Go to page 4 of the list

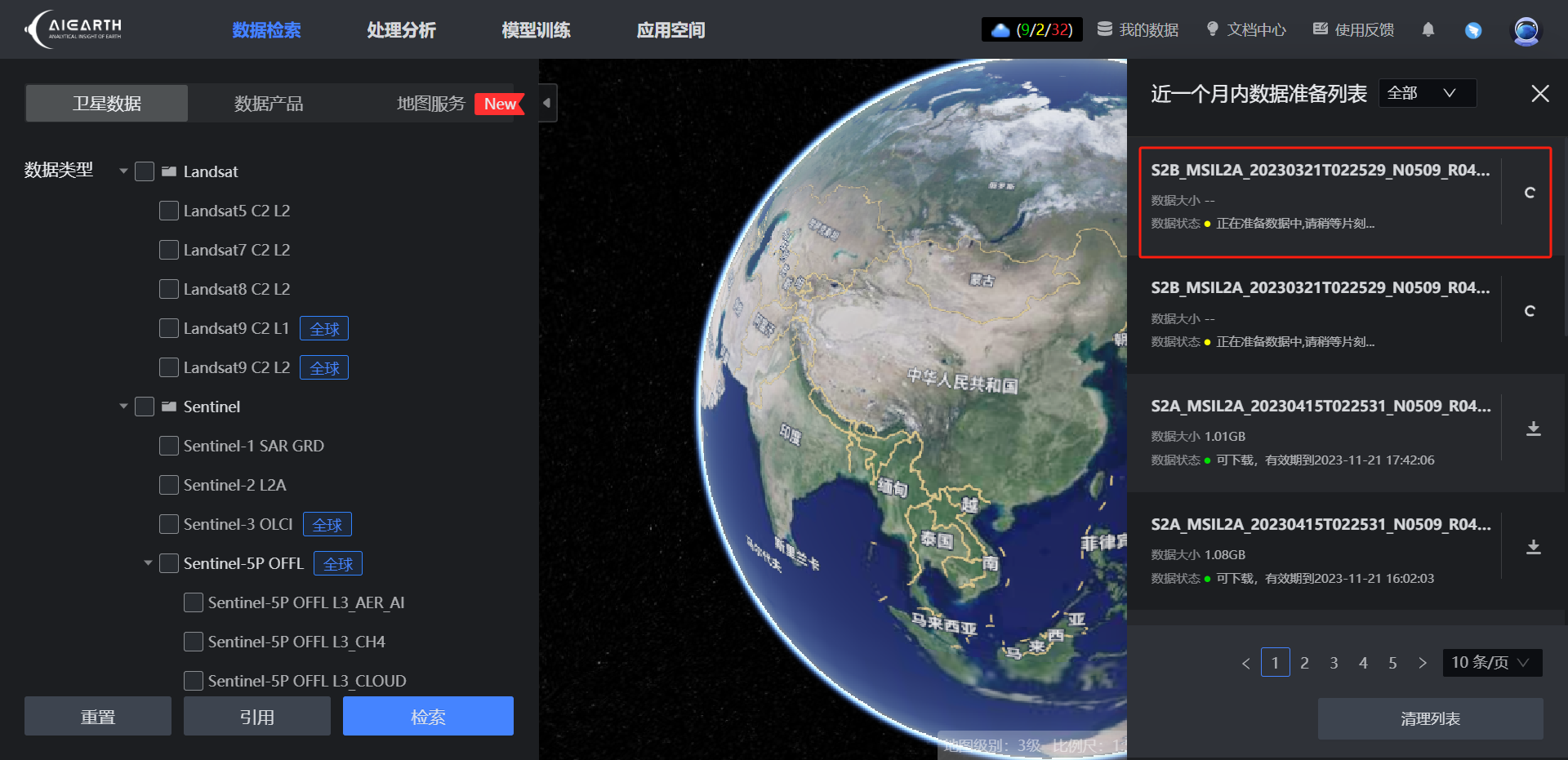(1363, 663)
